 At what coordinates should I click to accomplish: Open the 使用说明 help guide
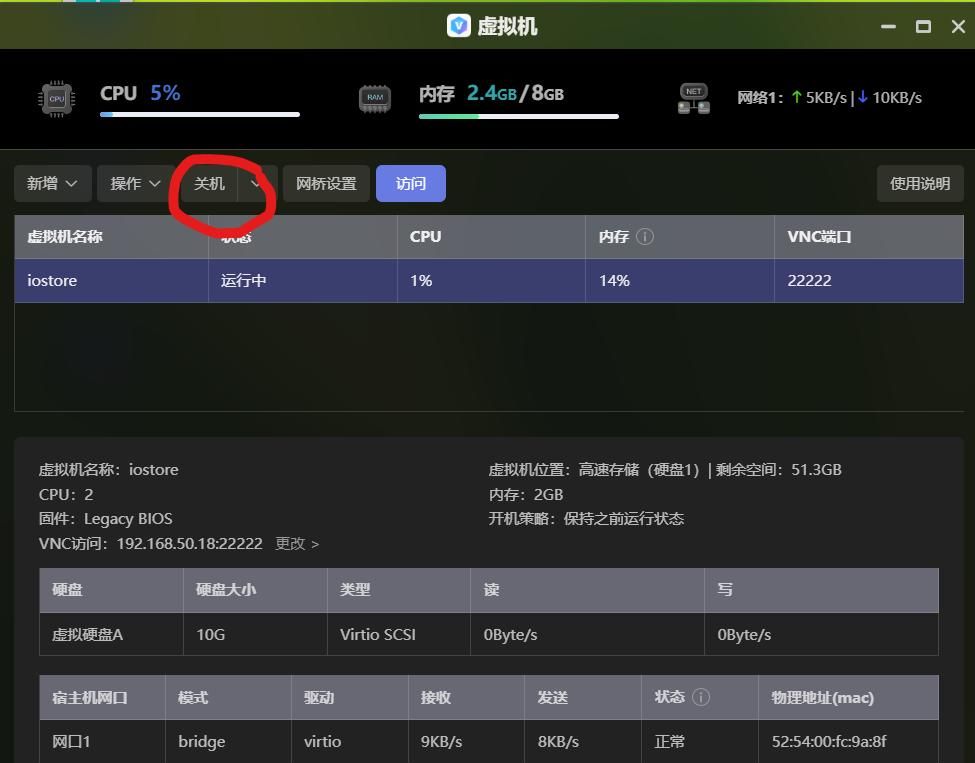[919, 183]
